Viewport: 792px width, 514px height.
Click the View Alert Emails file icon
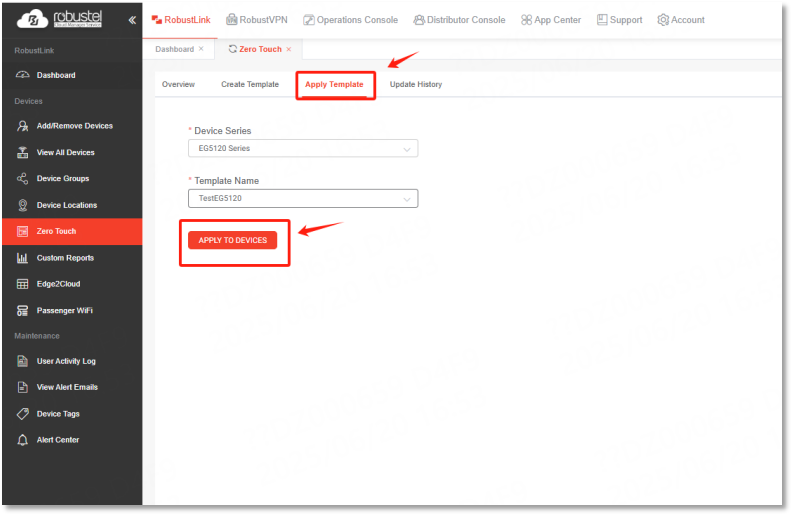[23, 387]
